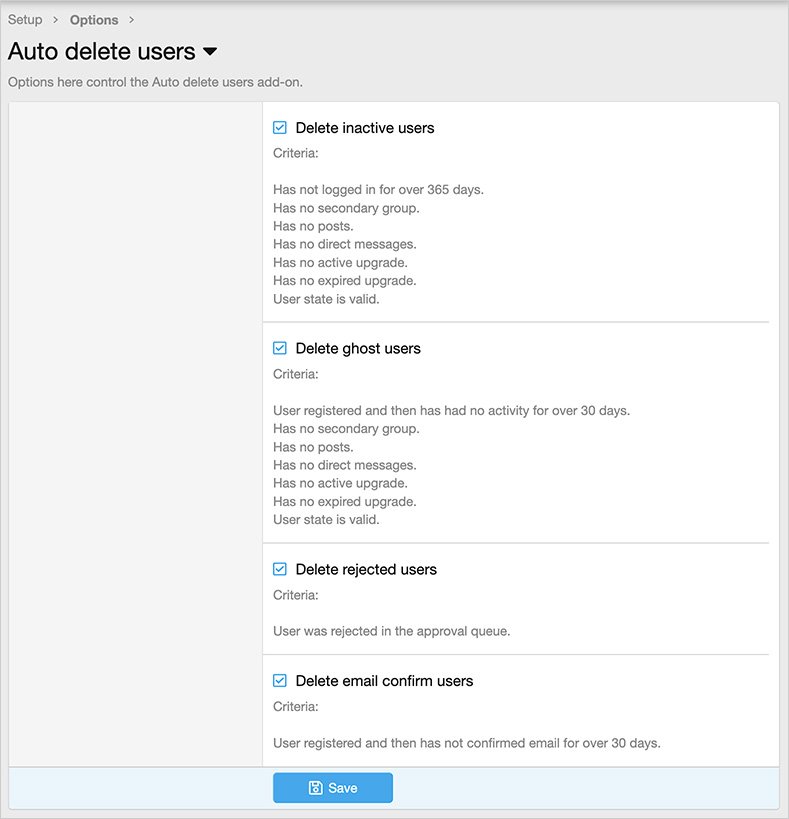The height and width of the screenshot is (819, 789).
Task: Click the 'Delete ghost users' label text
Action: [x=358, y=349]
